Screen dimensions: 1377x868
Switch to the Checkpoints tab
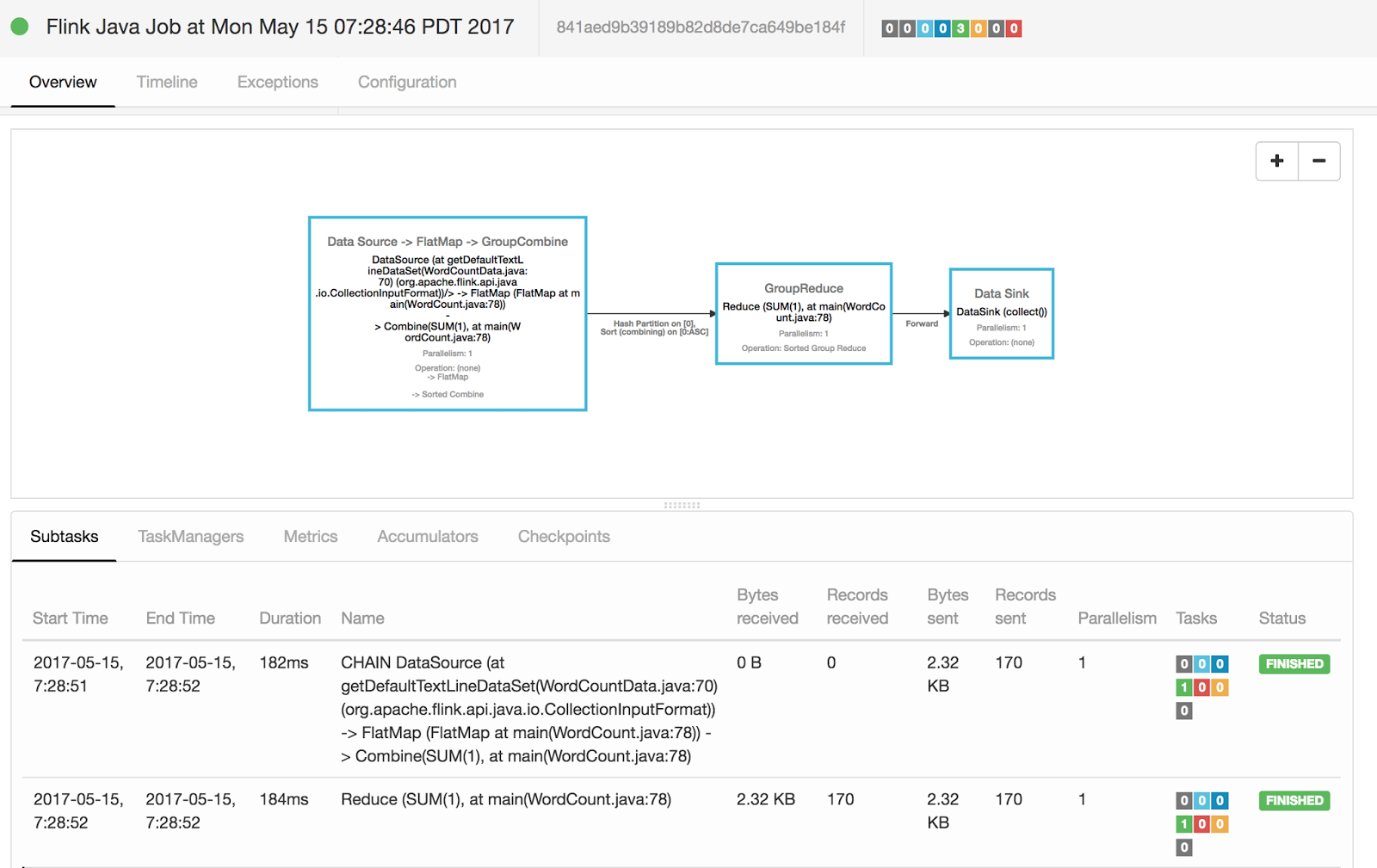(x=564, y=536)
